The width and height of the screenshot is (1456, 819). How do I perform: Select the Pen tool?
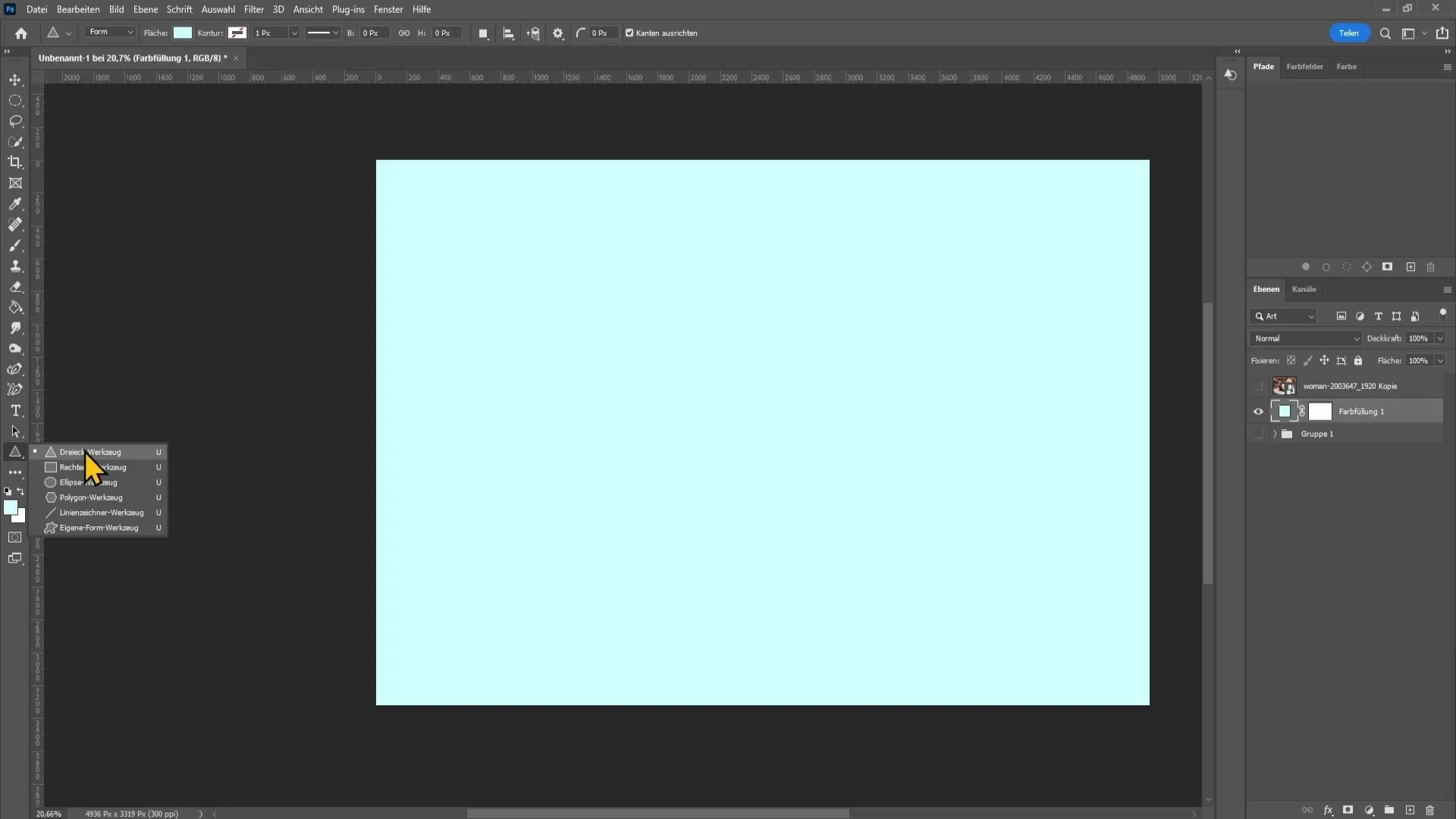(x=15, y=369)
